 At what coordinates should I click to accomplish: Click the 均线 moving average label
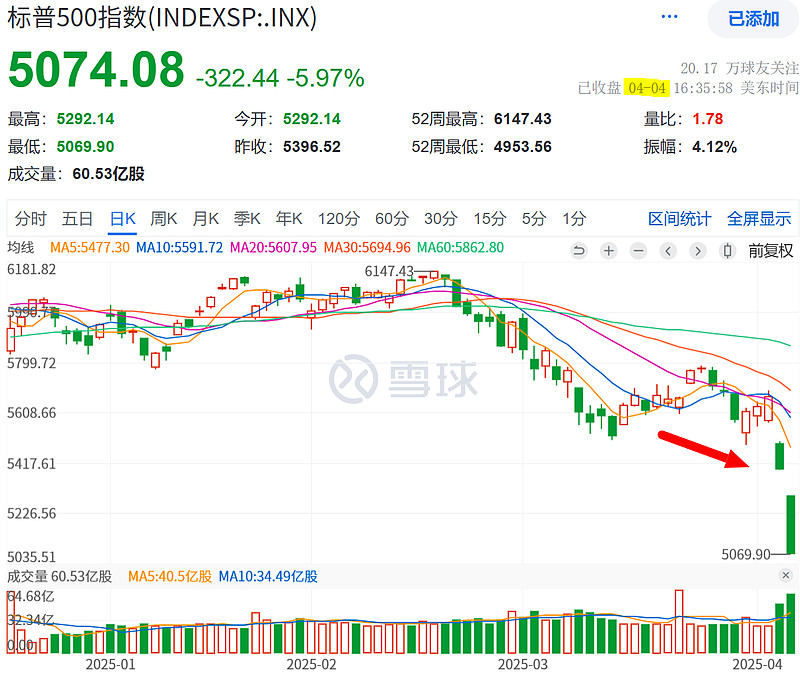click(21, 247)
